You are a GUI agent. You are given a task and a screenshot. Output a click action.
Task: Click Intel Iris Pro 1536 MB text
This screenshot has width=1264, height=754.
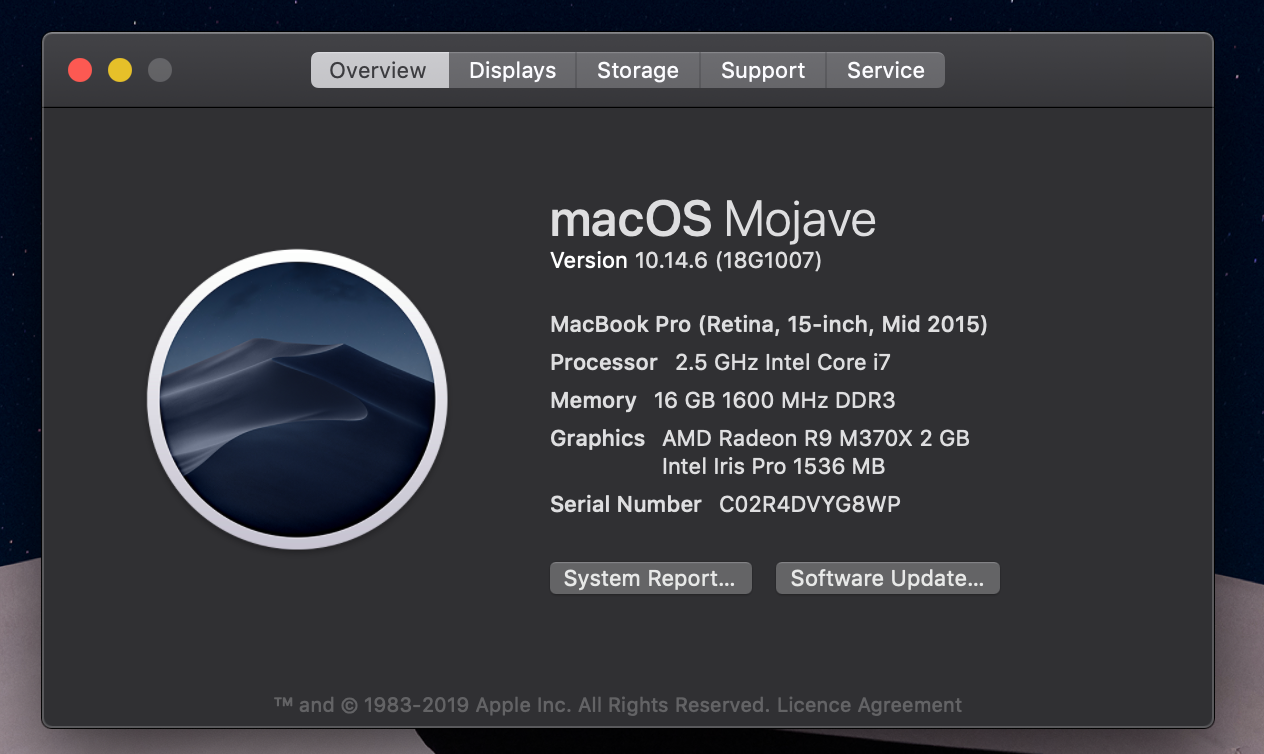click(x=774, y=466)
